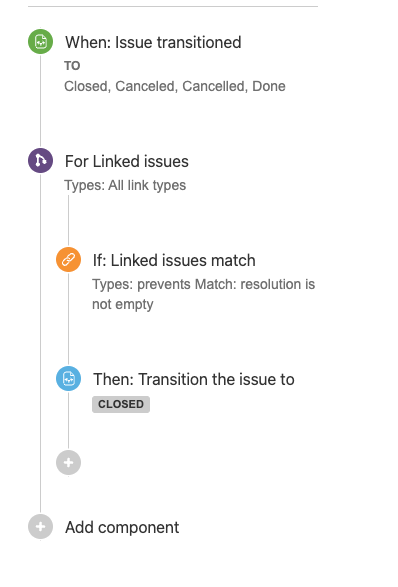398x587 pixels.
Task: Select the If: Linked issues match condition
Action: point(174,261)
